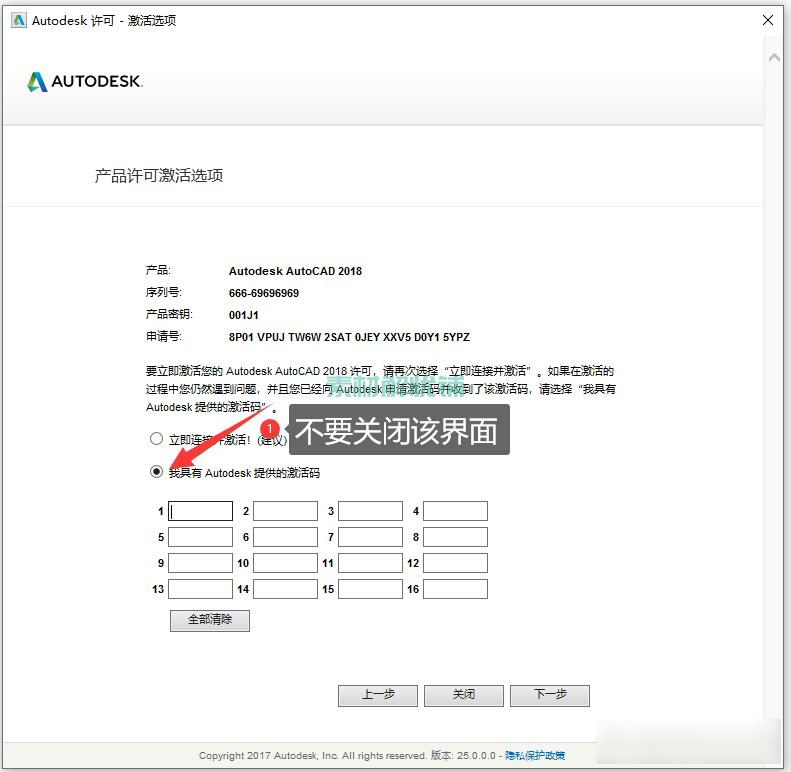Click activation code field 2

tap(285, 511)
